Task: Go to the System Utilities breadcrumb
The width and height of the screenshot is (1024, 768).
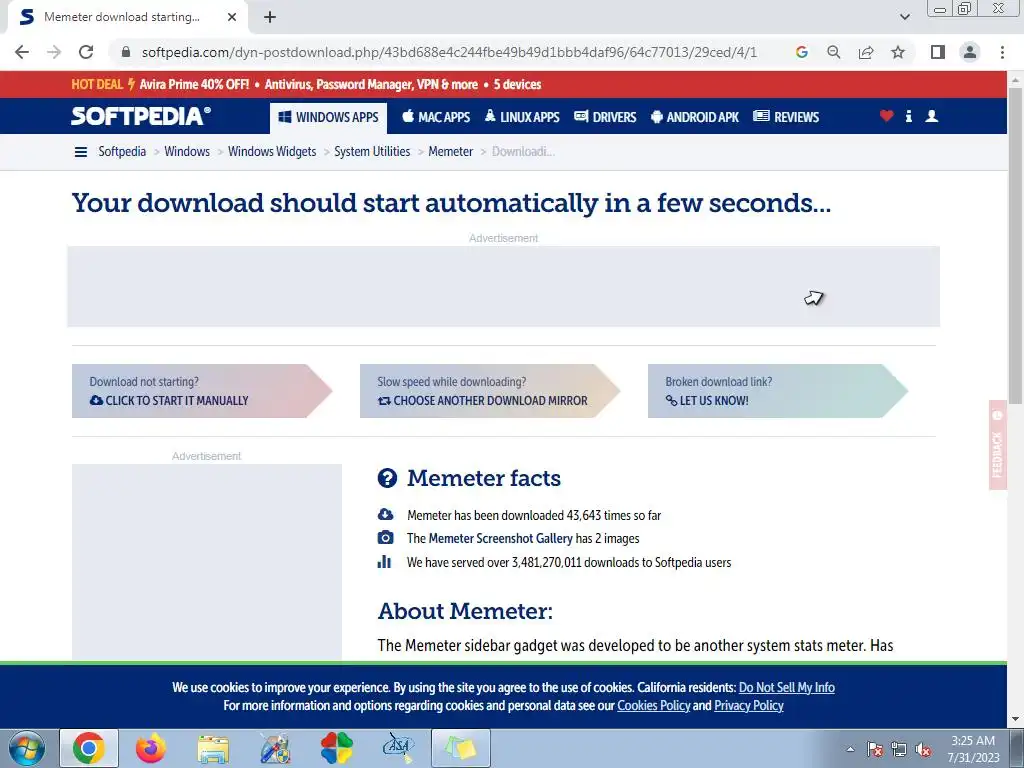Action: click(x=372, y=152)
